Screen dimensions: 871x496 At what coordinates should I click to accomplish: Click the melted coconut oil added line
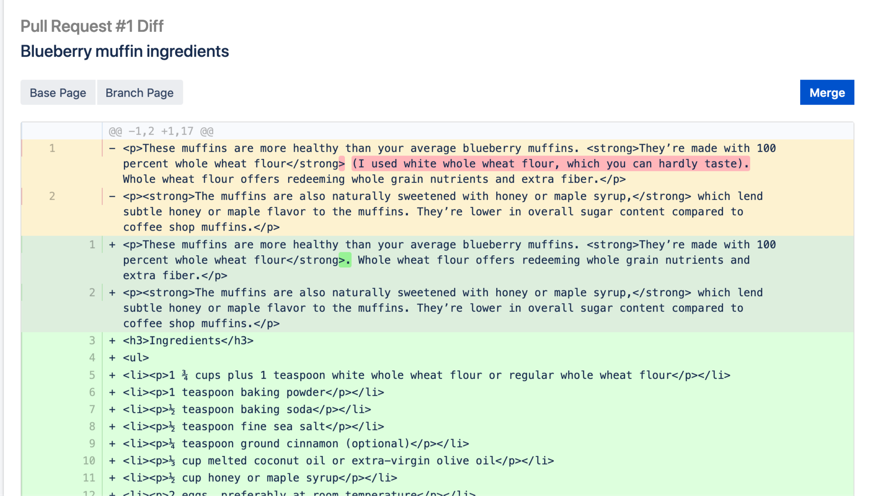338,461
